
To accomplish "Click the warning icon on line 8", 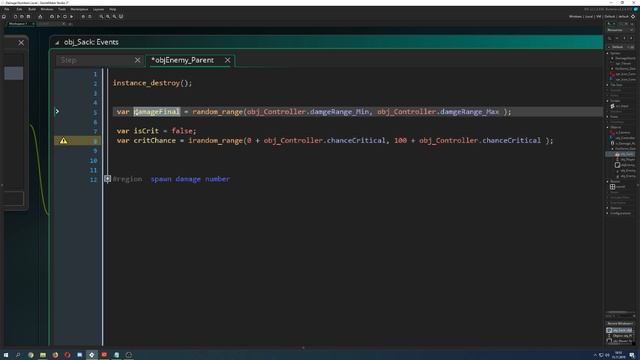I will 63,140.
